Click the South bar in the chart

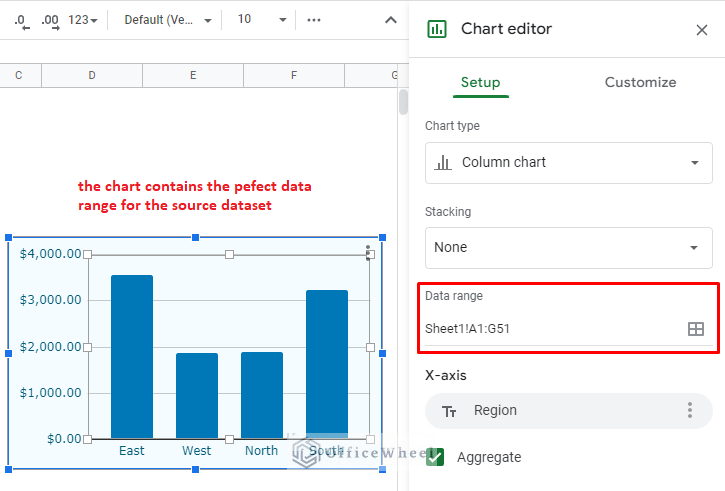(327, 364)
